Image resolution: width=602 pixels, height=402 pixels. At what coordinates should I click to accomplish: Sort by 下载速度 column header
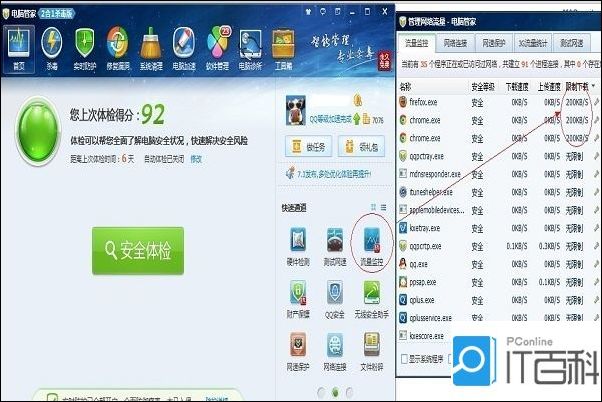click(x=517, y=87)
